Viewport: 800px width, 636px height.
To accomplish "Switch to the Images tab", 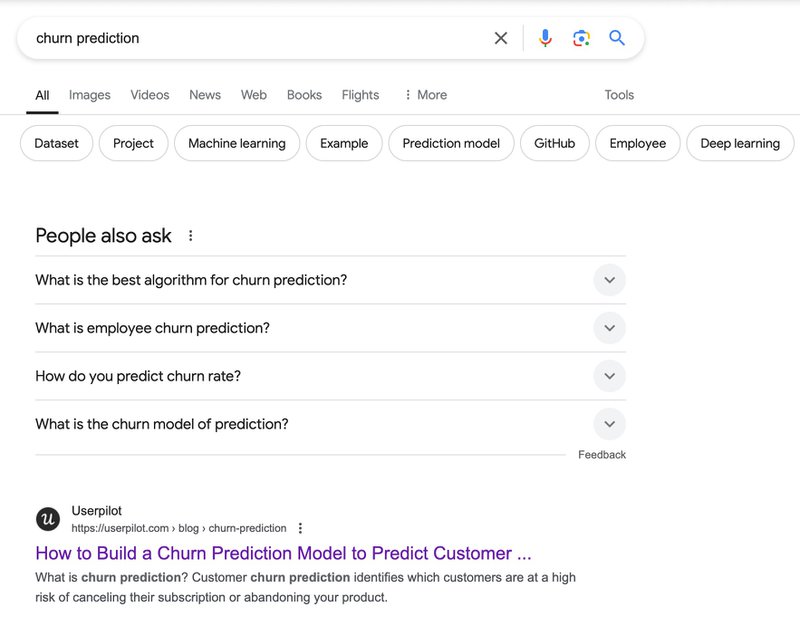I will click(x=90, y=95).
